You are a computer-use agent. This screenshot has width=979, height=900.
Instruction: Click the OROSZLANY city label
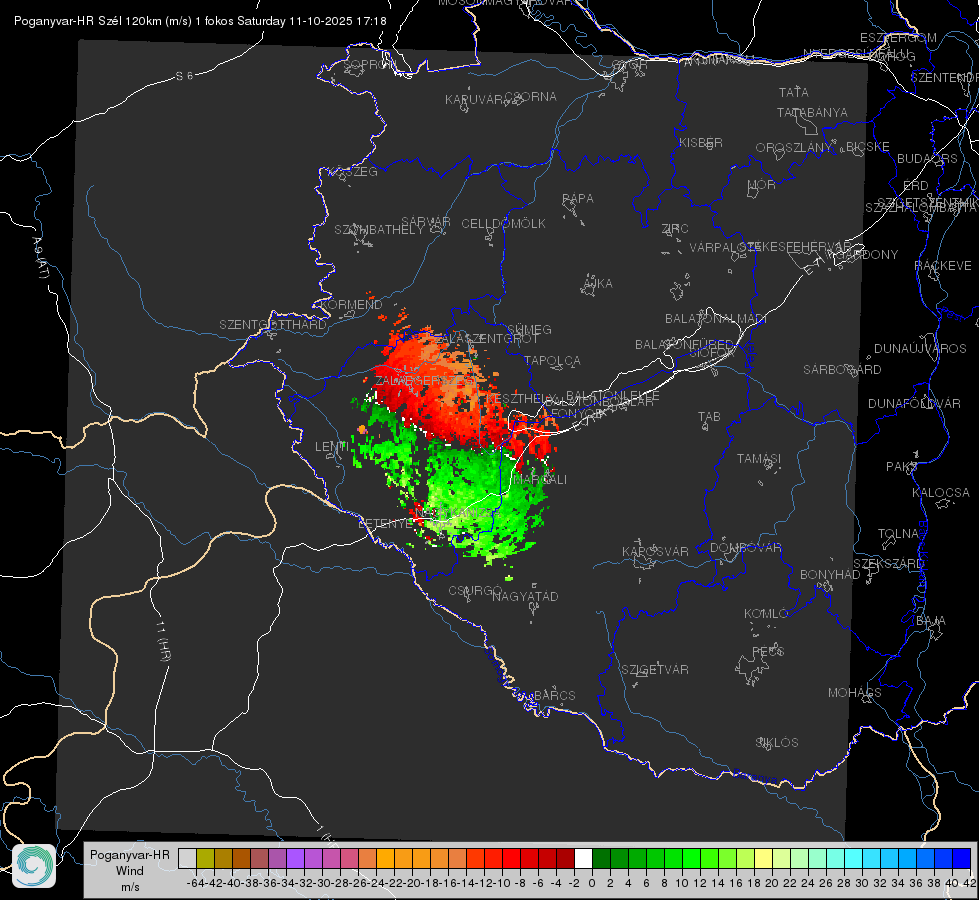(x=794, y=148)
